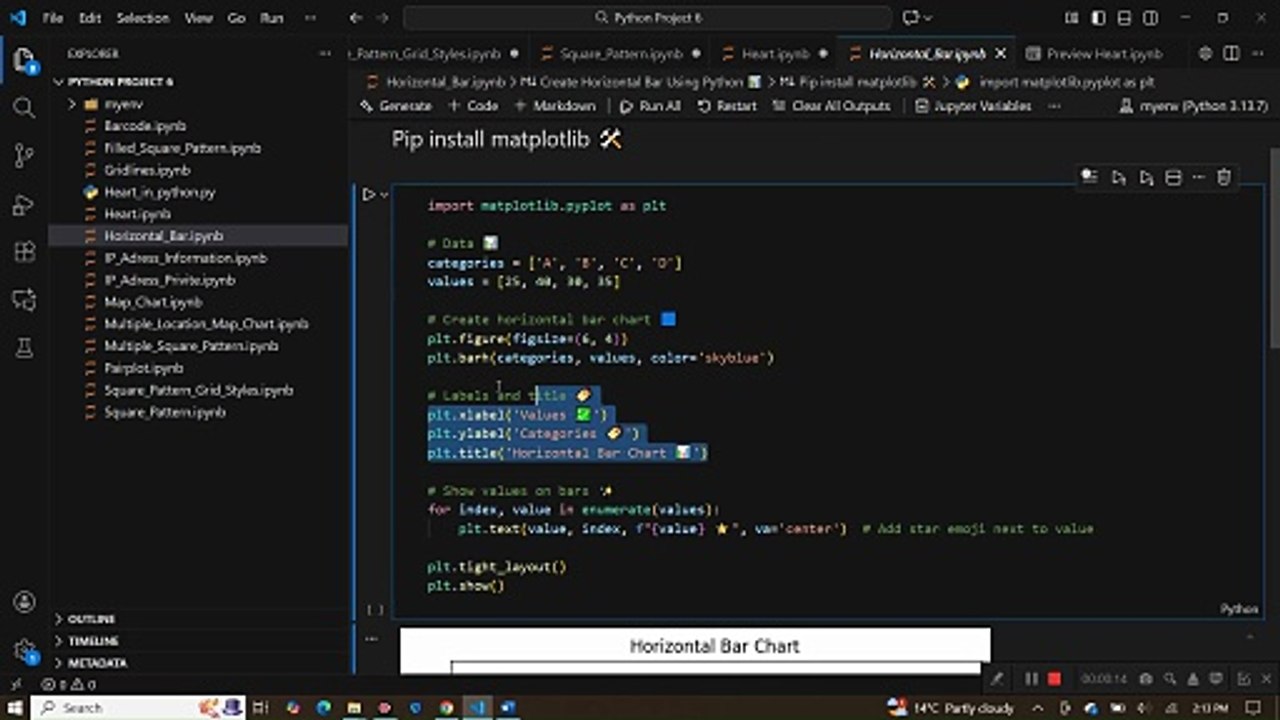Run the code cell with play button
The image size is (1280, 720).
[368, 195]
